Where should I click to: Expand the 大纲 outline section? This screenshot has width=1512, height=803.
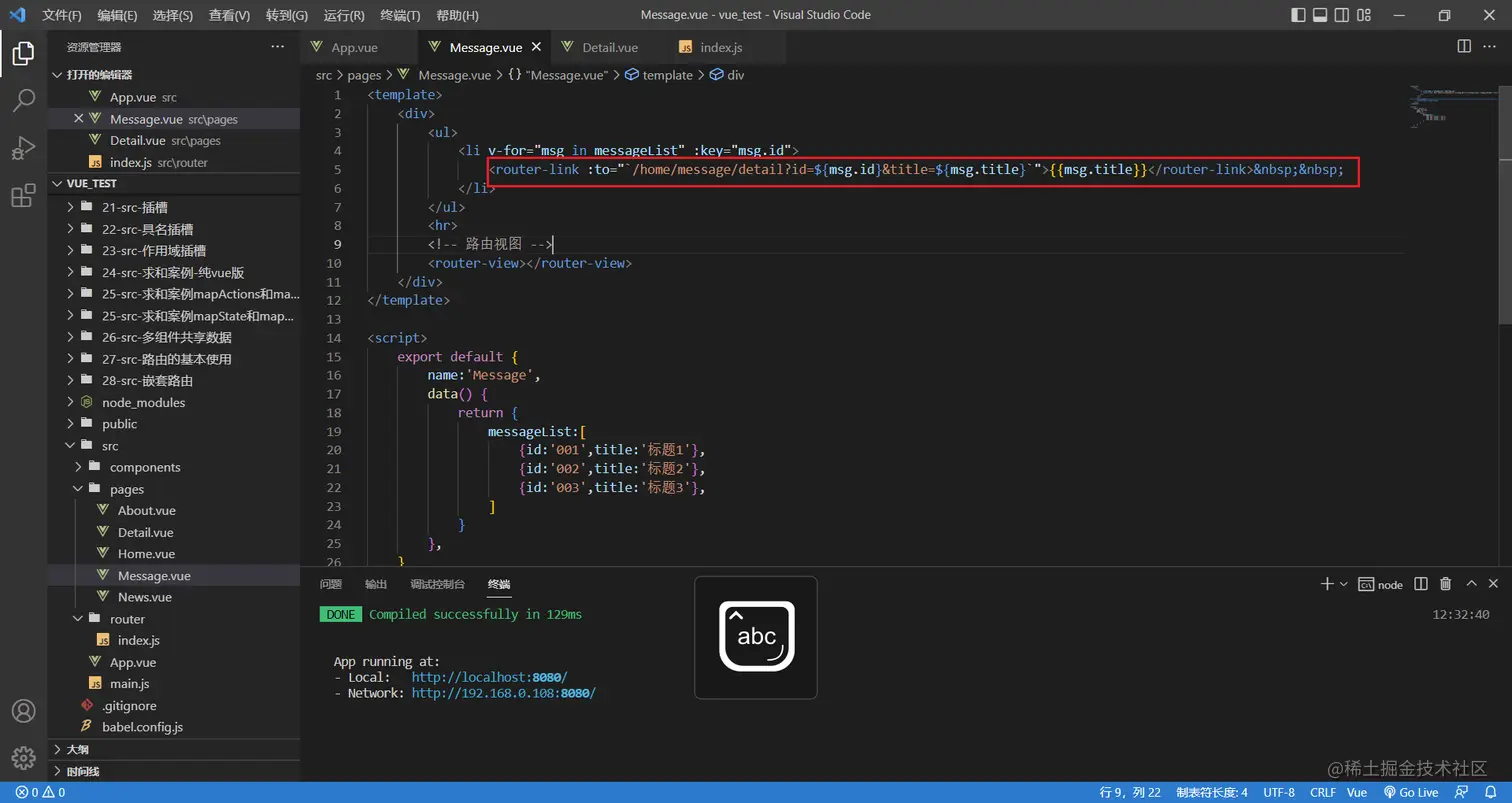(174, 749)
